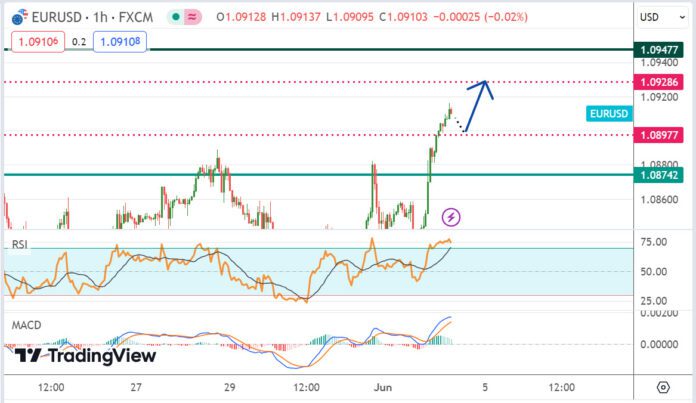Click the 1h interval label
This screenshot has height=403, width=696.
pos(100,17)
